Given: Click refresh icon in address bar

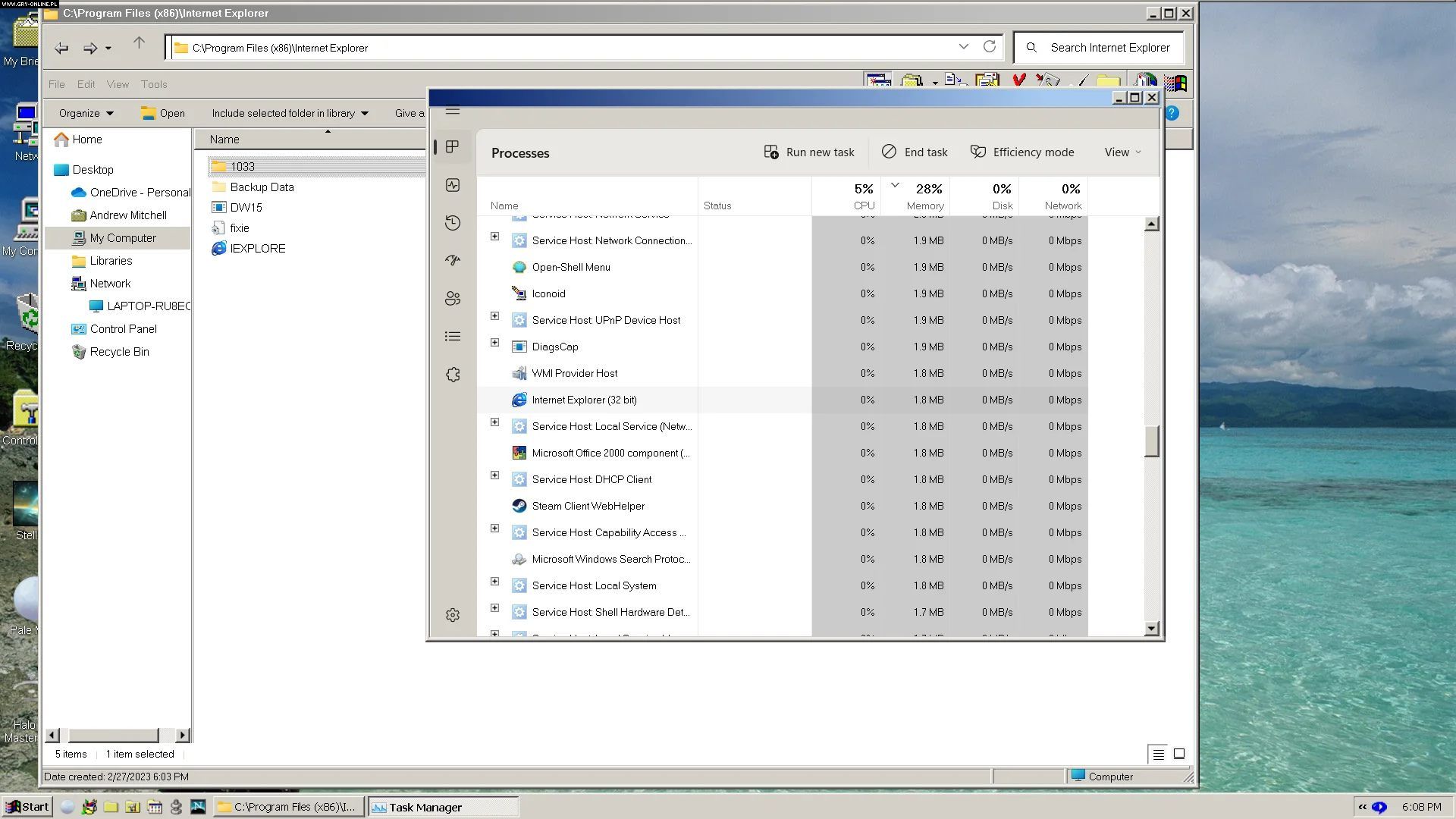Looking at the screenshot, I should click(x=990, y=47).
